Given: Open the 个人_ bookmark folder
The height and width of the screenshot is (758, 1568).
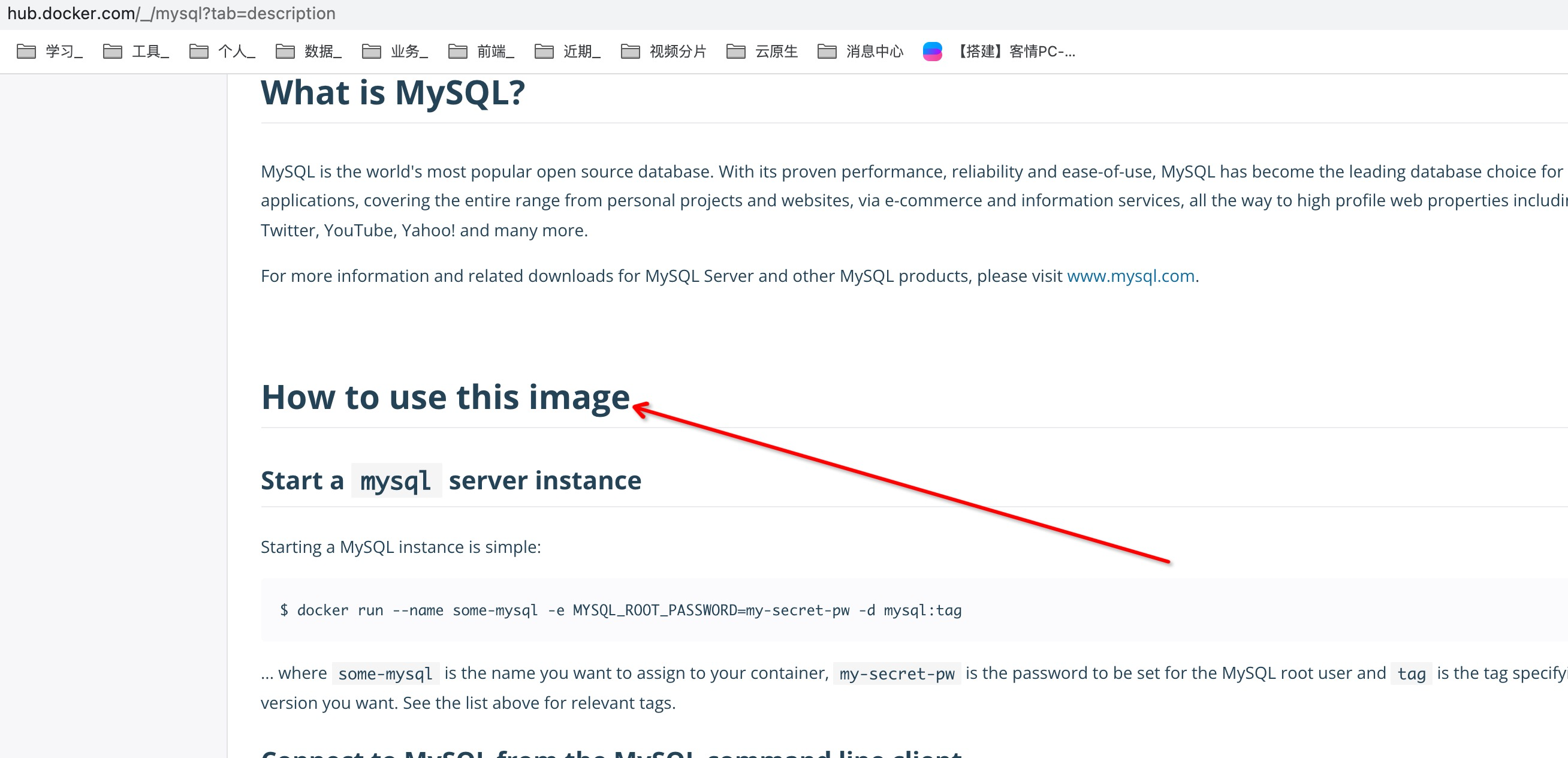Looking at the screenshot, I should pyautogui.click(x=223, y=52).
